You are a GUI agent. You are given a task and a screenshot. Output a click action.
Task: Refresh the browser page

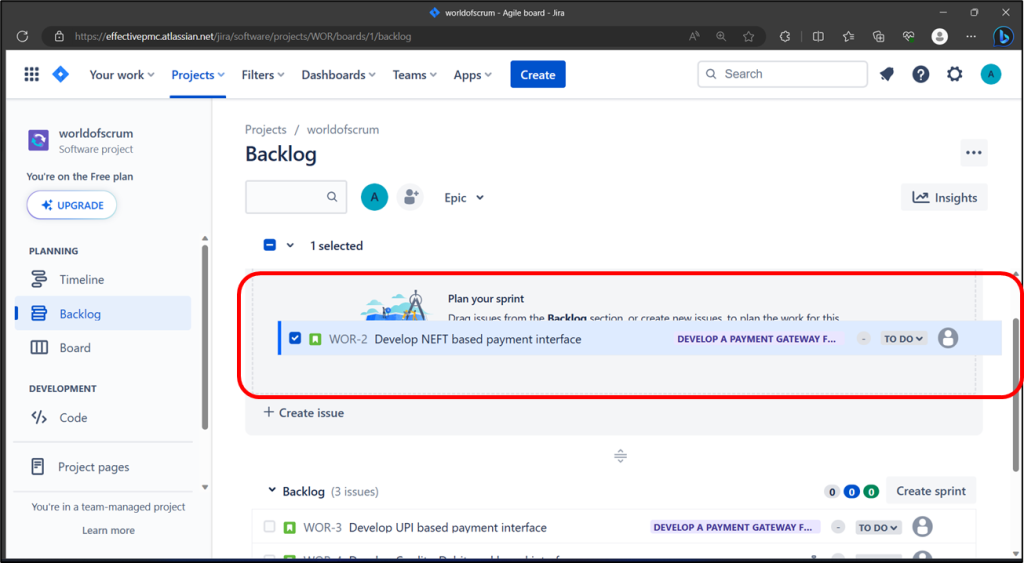click(x=22, y=37)
